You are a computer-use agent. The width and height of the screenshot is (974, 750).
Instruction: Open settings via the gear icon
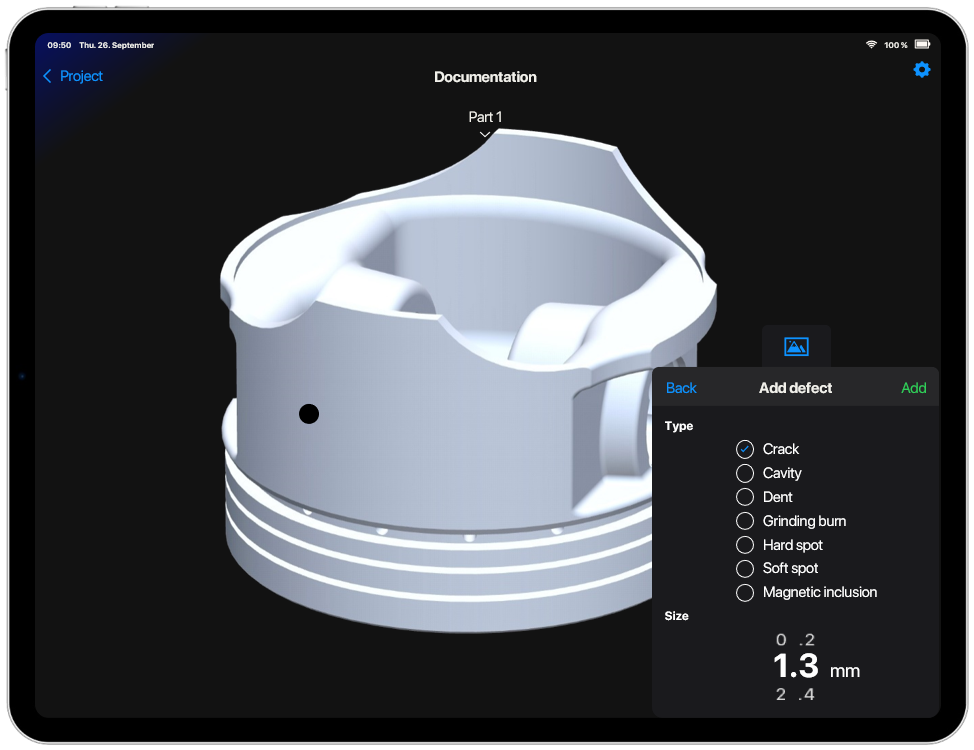pos(922,70)
